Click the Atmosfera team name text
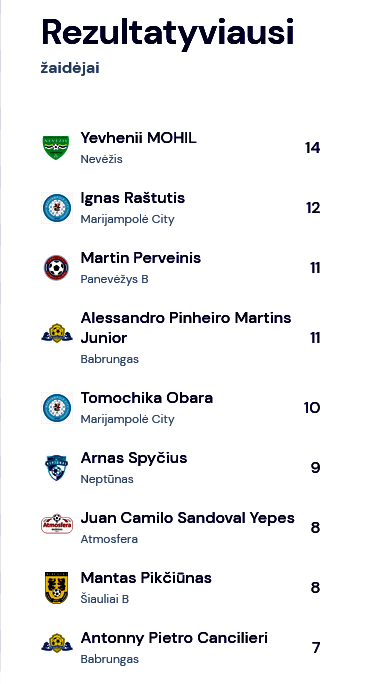 click(x=109, y=539)
